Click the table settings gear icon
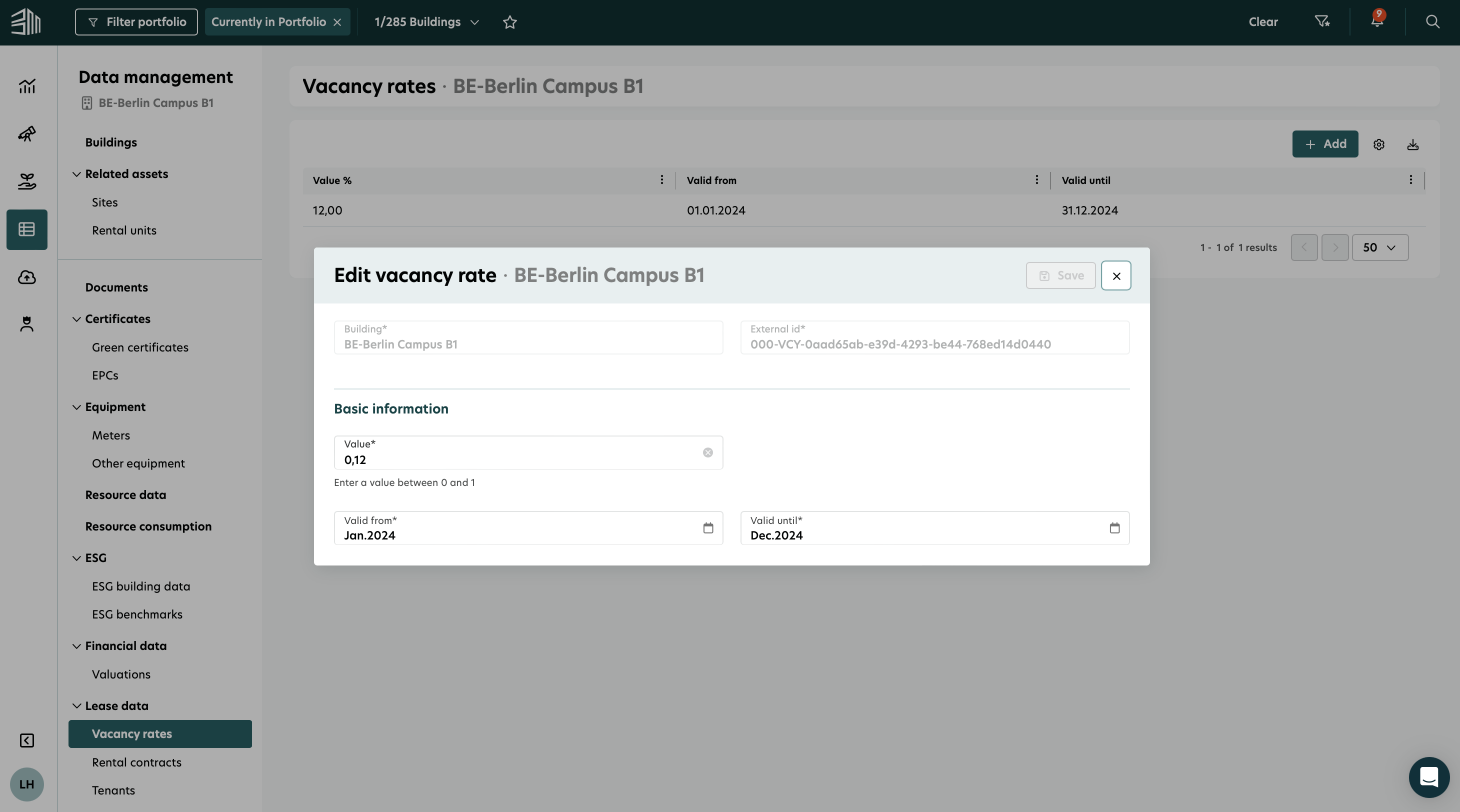The width and height of the screenshot is (1460, 812). pyautogui.click(x=1378, y=144)
